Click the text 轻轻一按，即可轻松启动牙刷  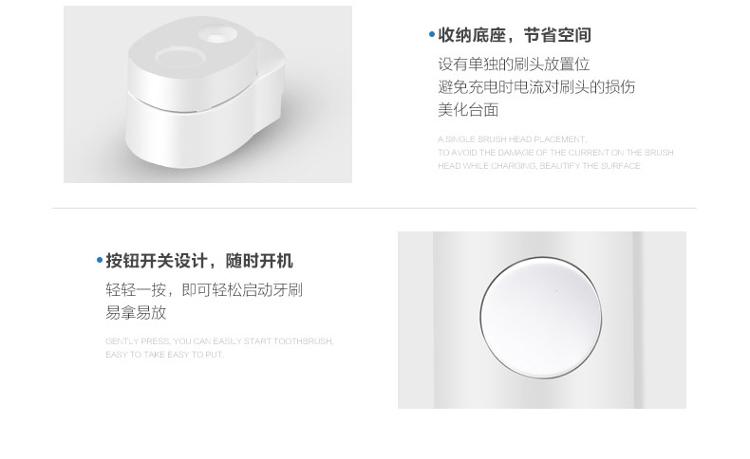coord(204,290)
